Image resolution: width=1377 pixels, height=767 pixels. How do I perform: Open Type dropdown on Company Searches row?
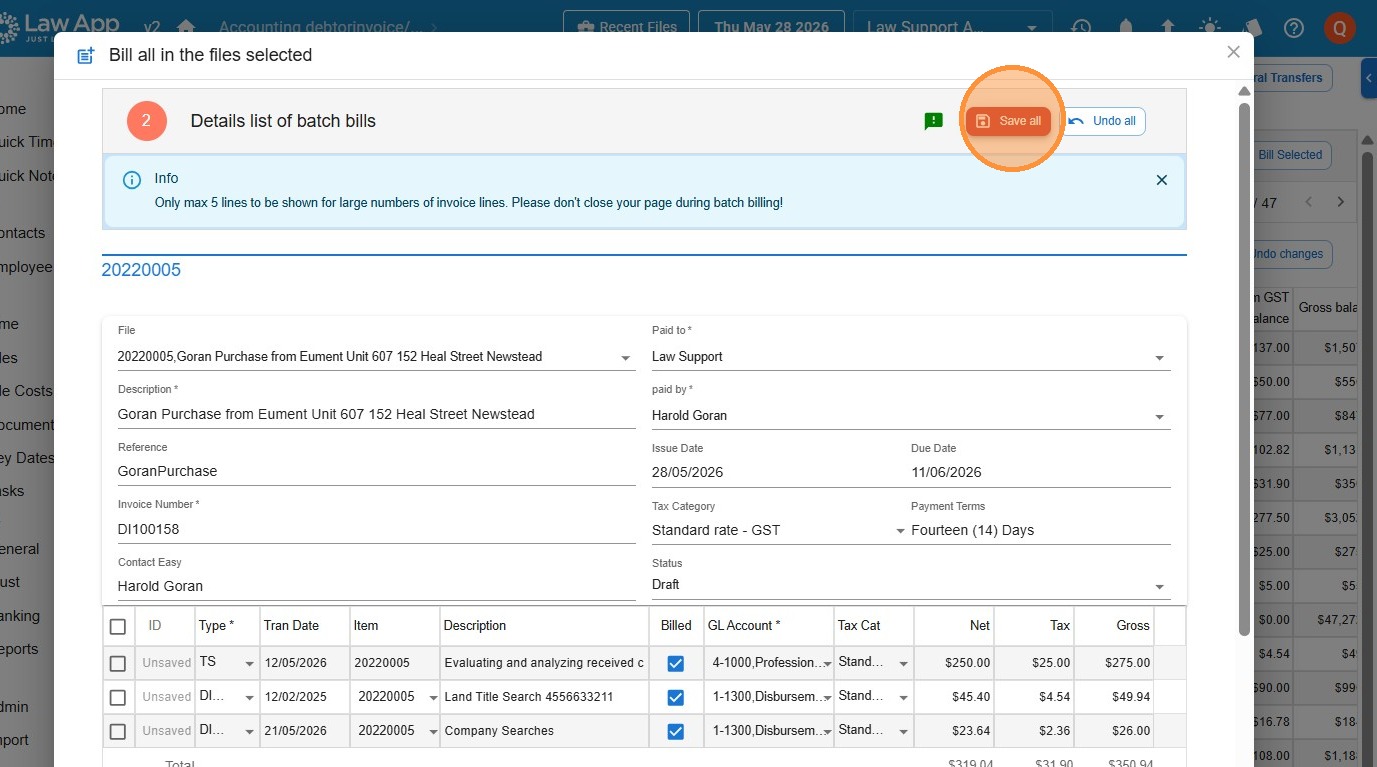tap(228, 731)
